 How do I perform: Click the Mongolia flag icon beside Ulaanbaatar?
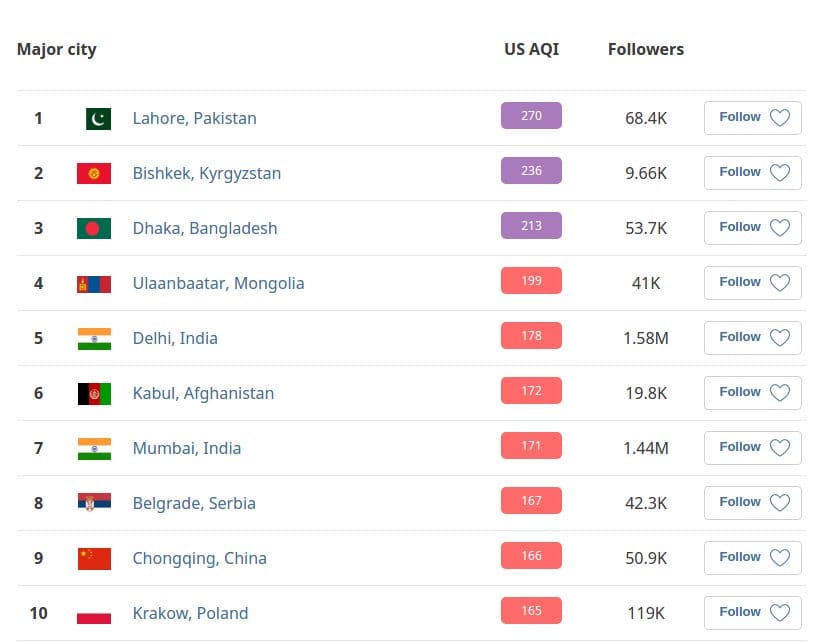coord(94,283)
